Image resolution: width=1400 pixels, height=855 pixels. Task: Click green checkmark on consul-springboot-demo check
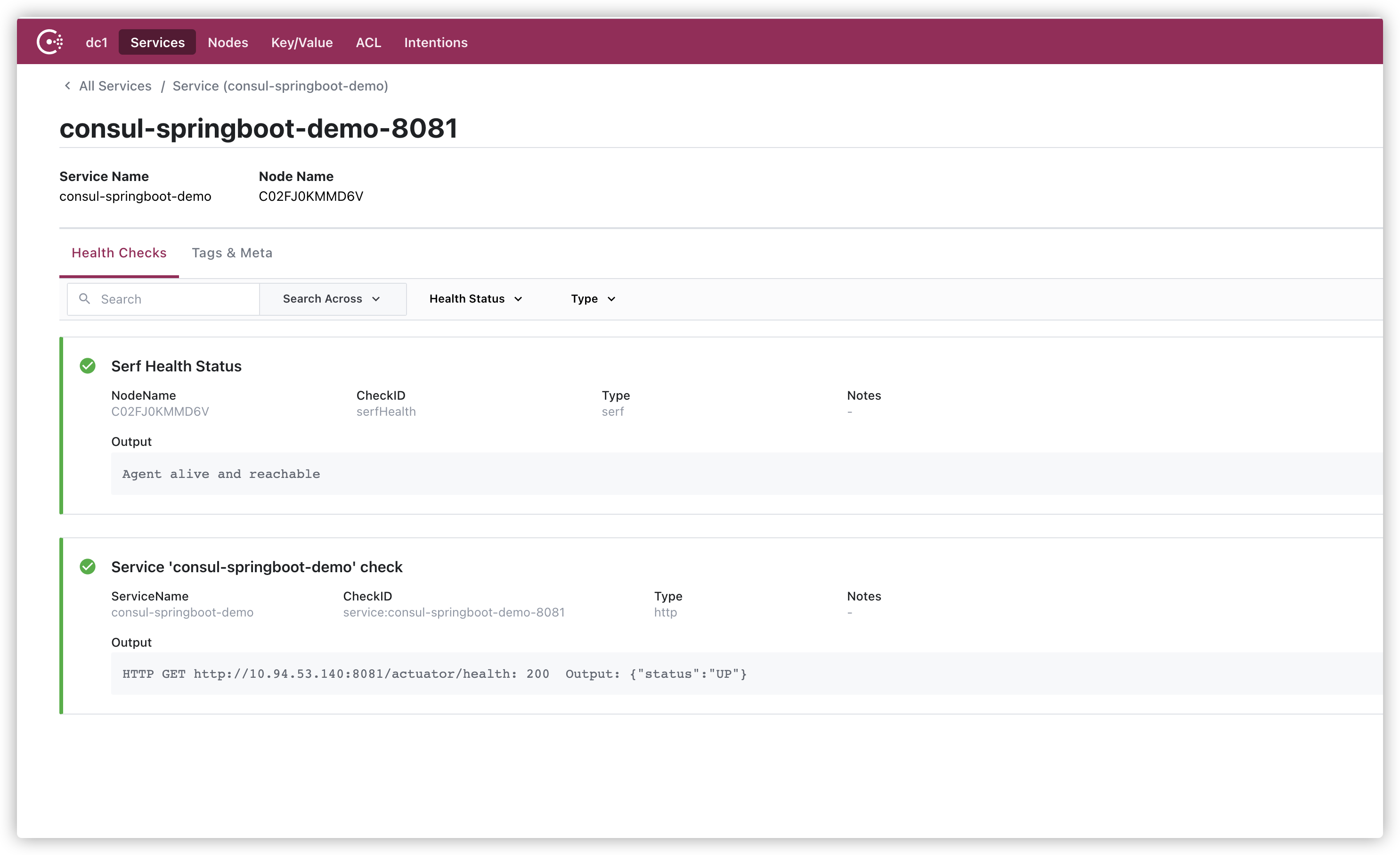coord(88,566)
